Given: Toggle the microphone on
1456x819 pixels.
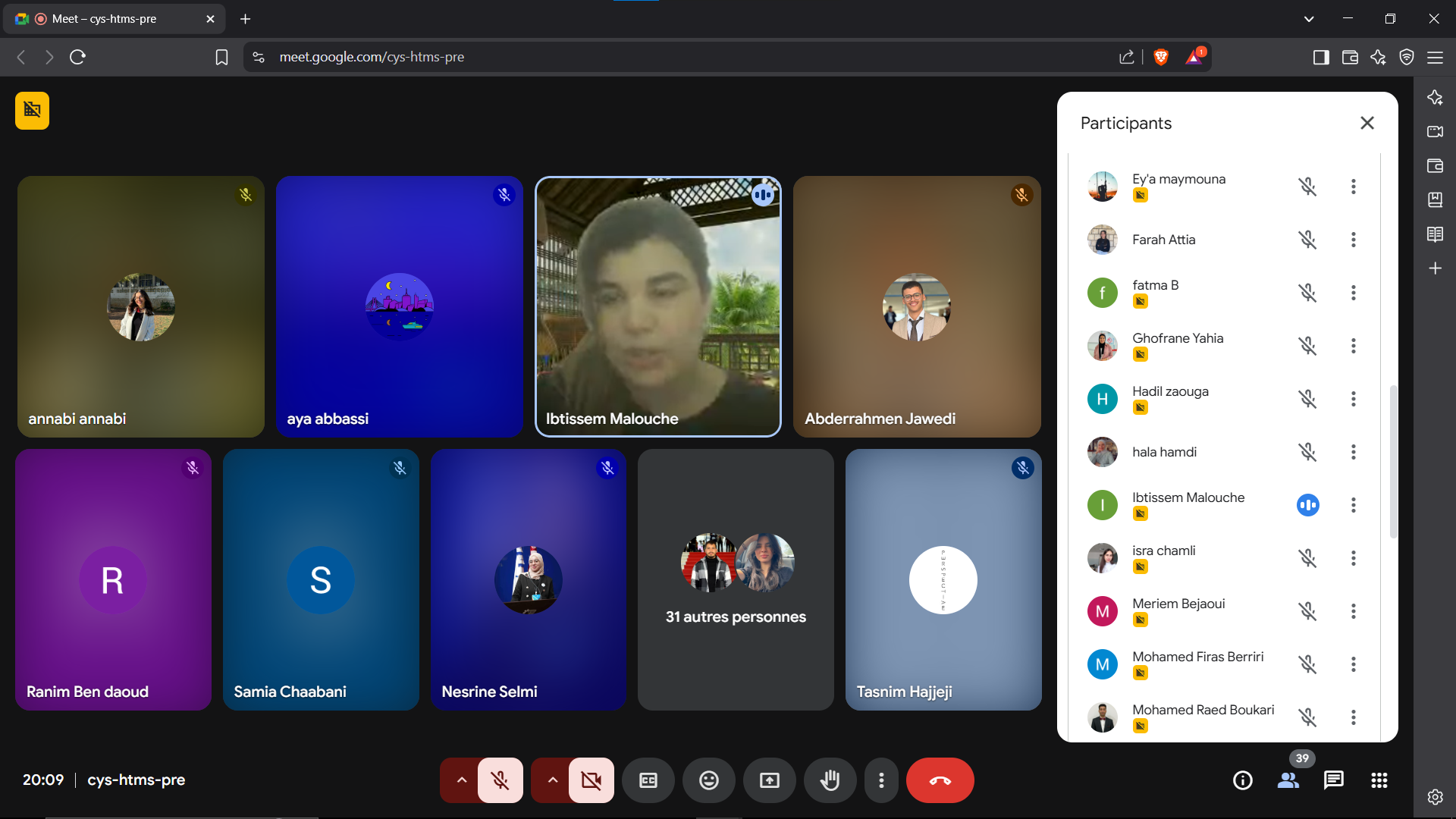Looking at the screenshot, I should 500,780.
